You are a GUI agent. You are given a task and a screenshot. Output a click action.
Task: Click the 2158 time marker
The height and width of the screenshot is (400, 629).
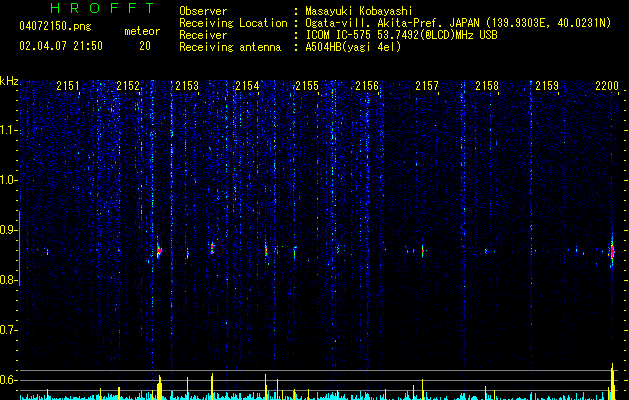pyautogui.click(x=487, y=86)
